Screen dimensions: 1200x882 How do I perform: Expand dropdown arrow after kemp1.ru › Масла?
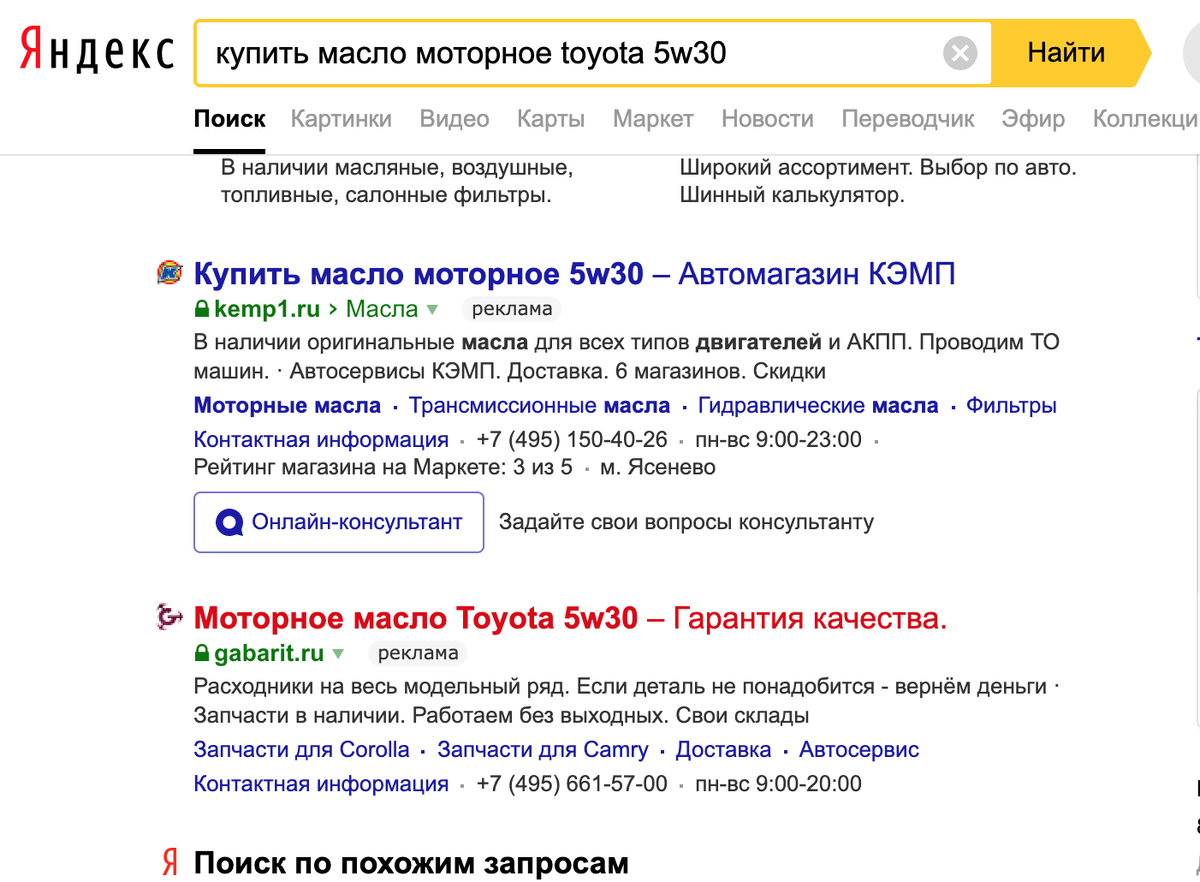click(x=432, y=310)
